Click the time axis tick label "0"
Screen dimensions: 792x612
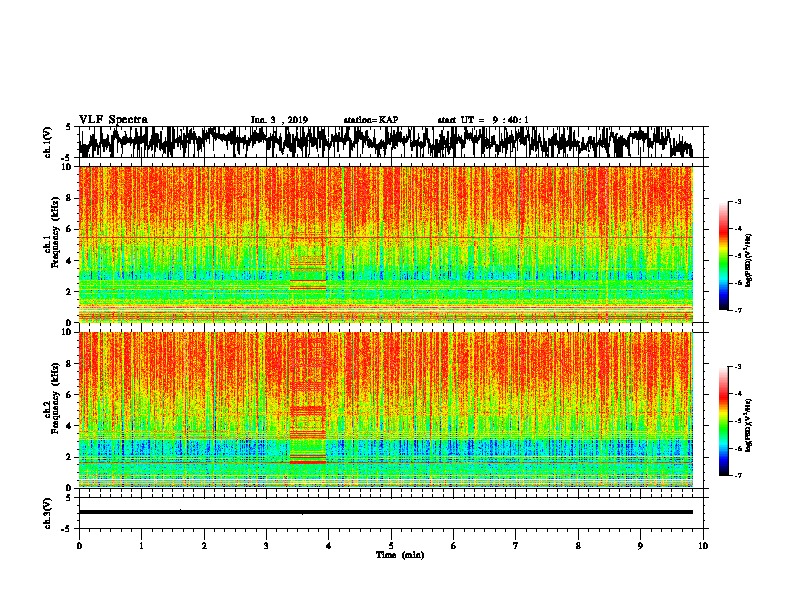coord(79,545)
